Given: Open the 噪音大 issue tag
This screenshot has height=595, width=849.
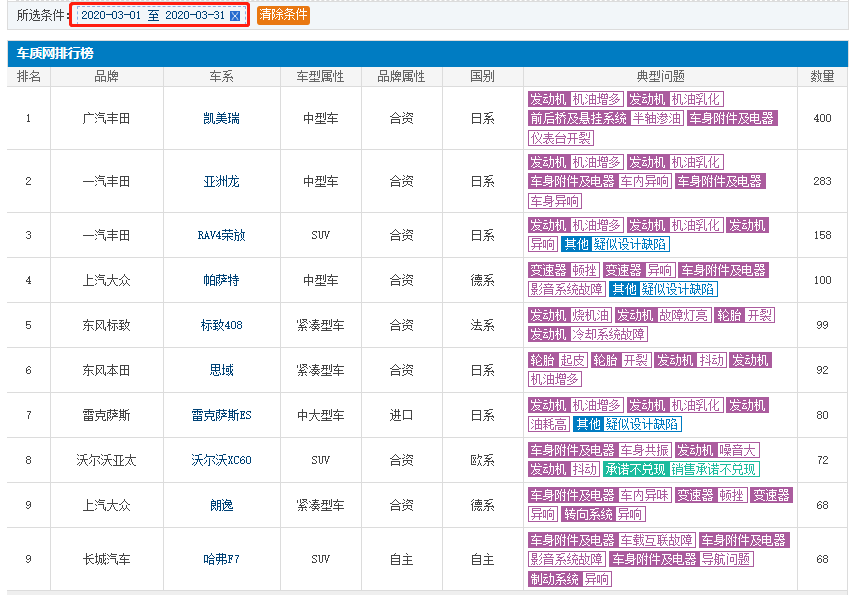Looking at the screenshot, I should [737, 449].
